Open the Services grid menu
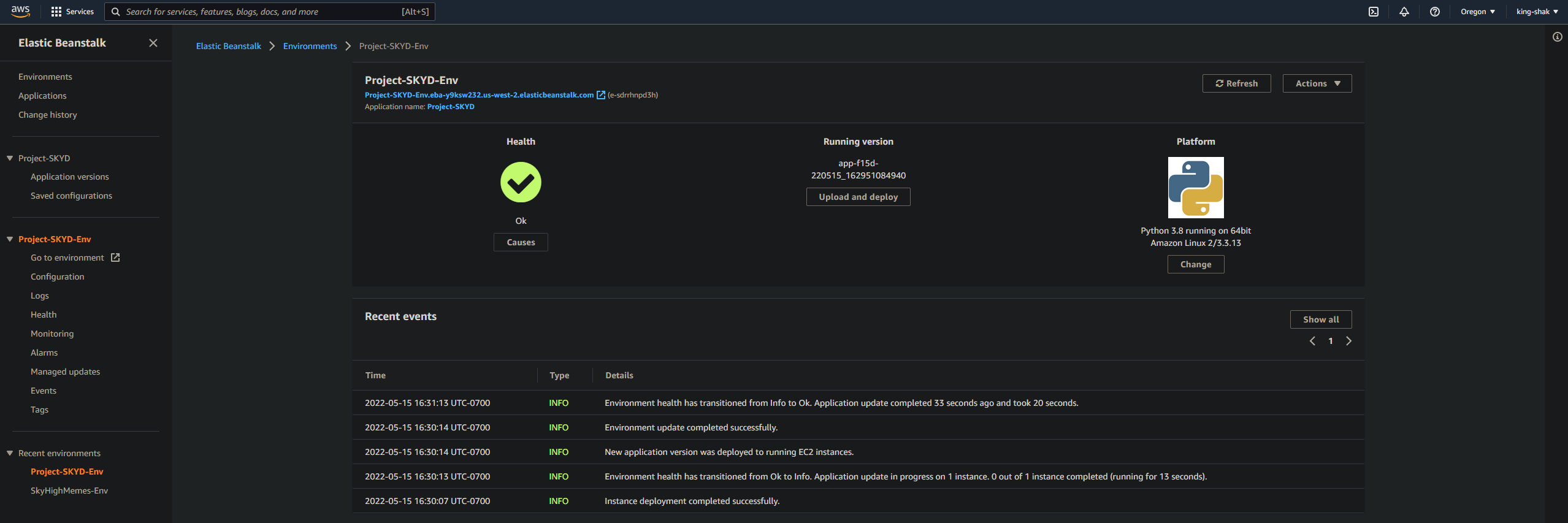 (56, 12)
